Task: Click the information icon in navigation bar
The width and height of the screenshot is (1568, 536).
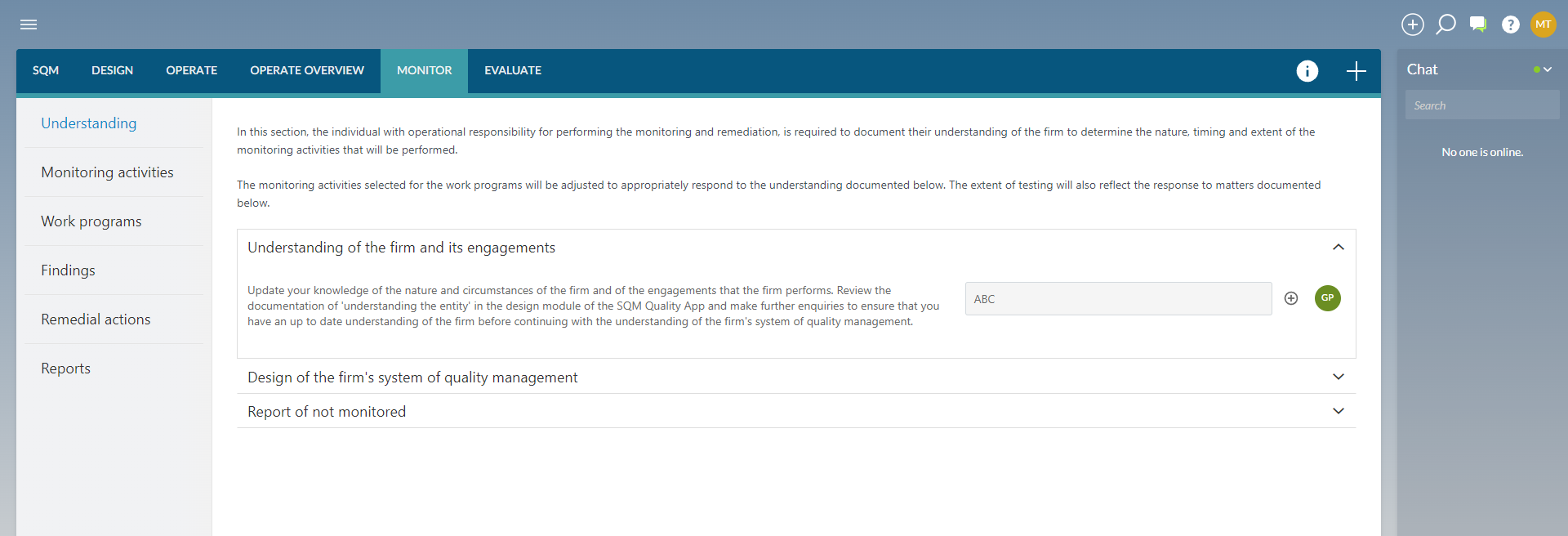Action: click(1307, 71)
